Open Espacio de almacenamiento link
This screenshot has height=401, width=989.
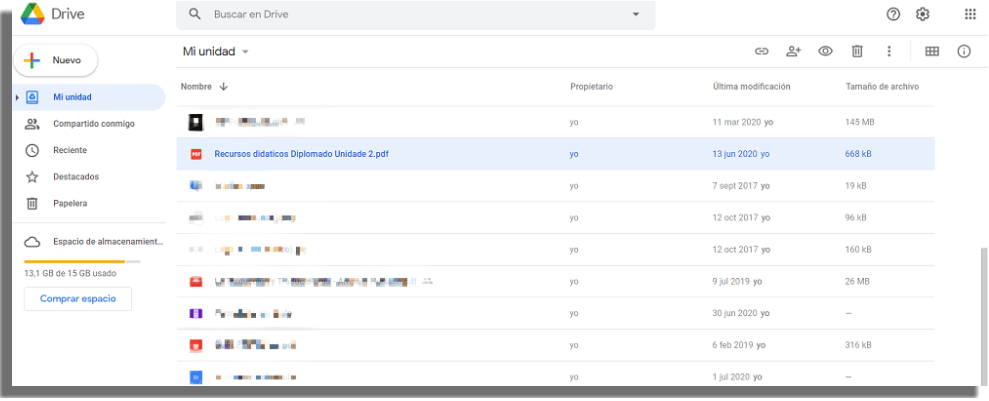pyautogui.click(x=108, y=241)
